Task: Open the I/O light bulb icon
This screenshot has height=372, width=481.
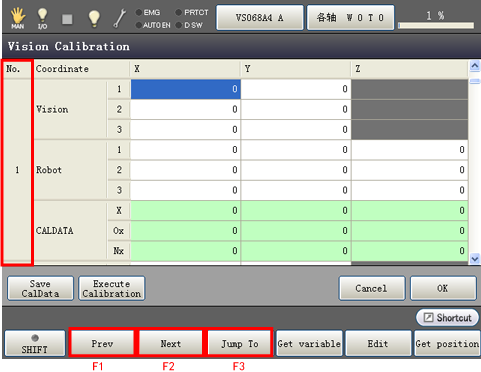Action: pyautogui.click(x=42, y=19)
